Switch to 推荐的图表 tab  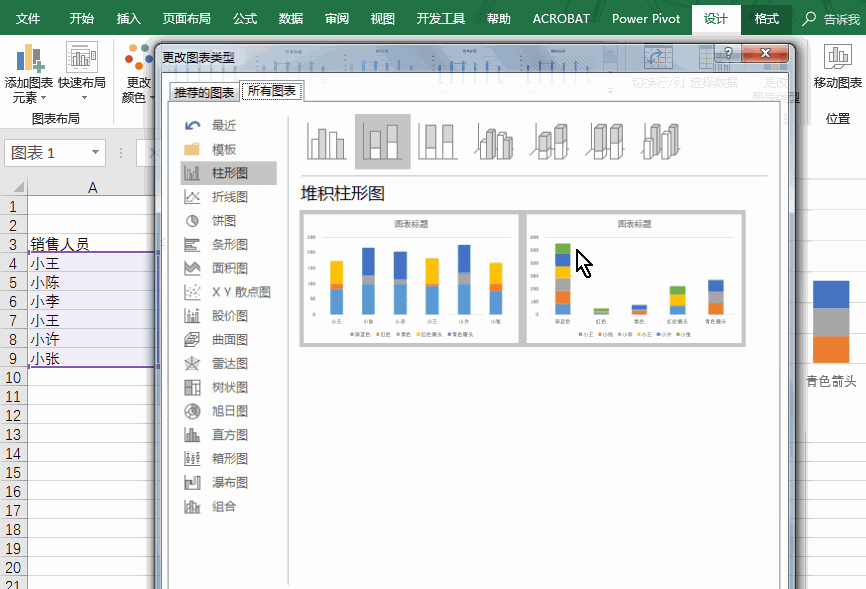204,92
